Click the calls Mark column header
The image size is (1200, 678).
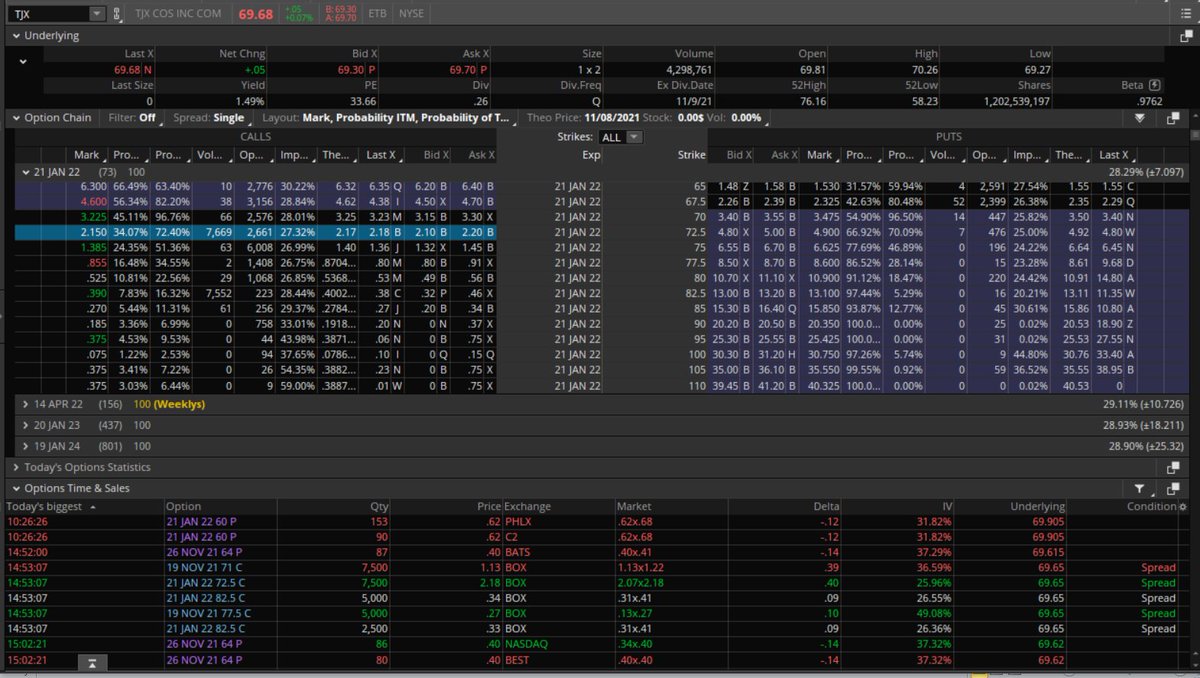pyautogui.click(x=87, y=155)
